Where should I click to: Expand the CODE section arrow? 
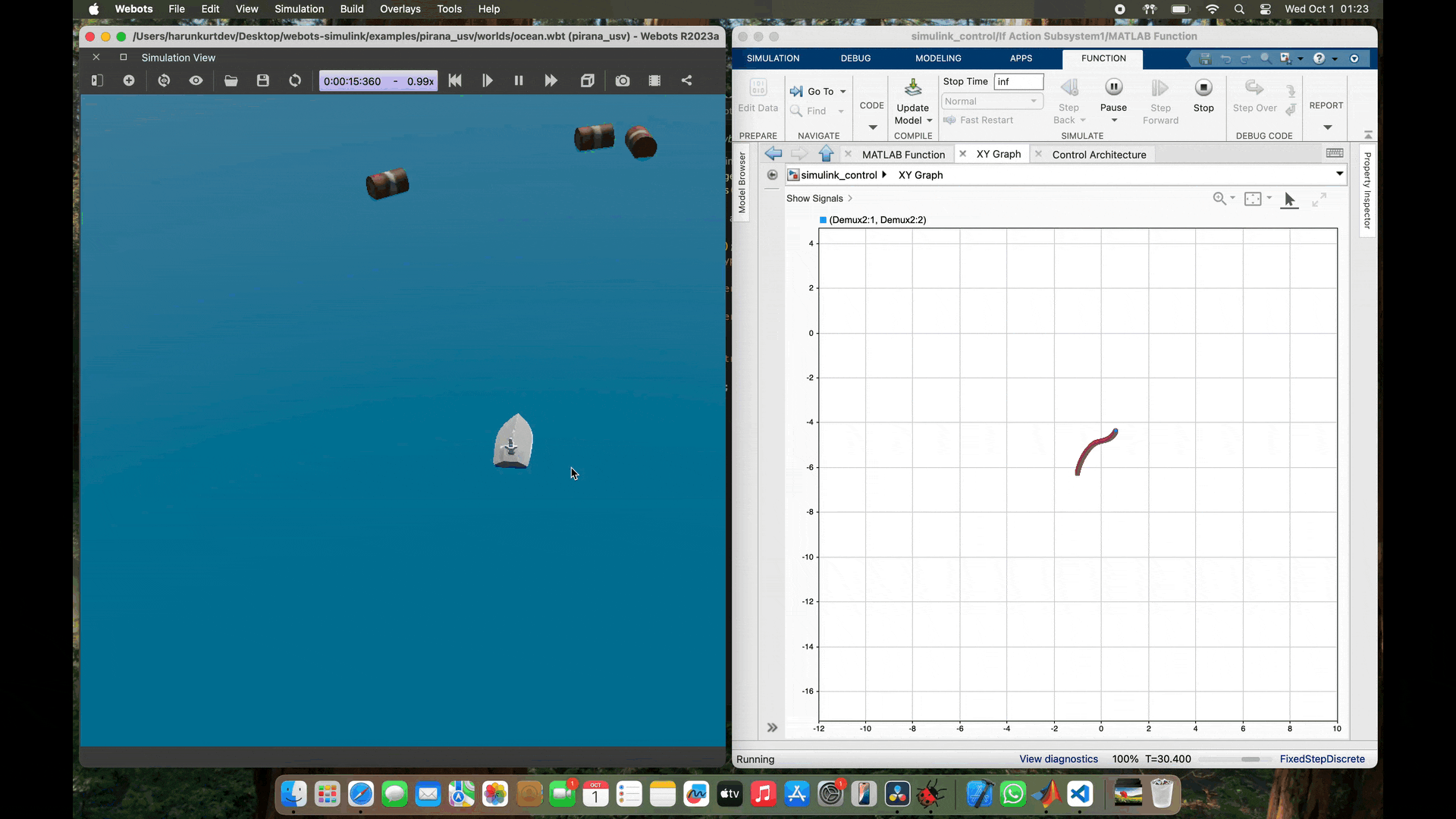coord(873,127)
